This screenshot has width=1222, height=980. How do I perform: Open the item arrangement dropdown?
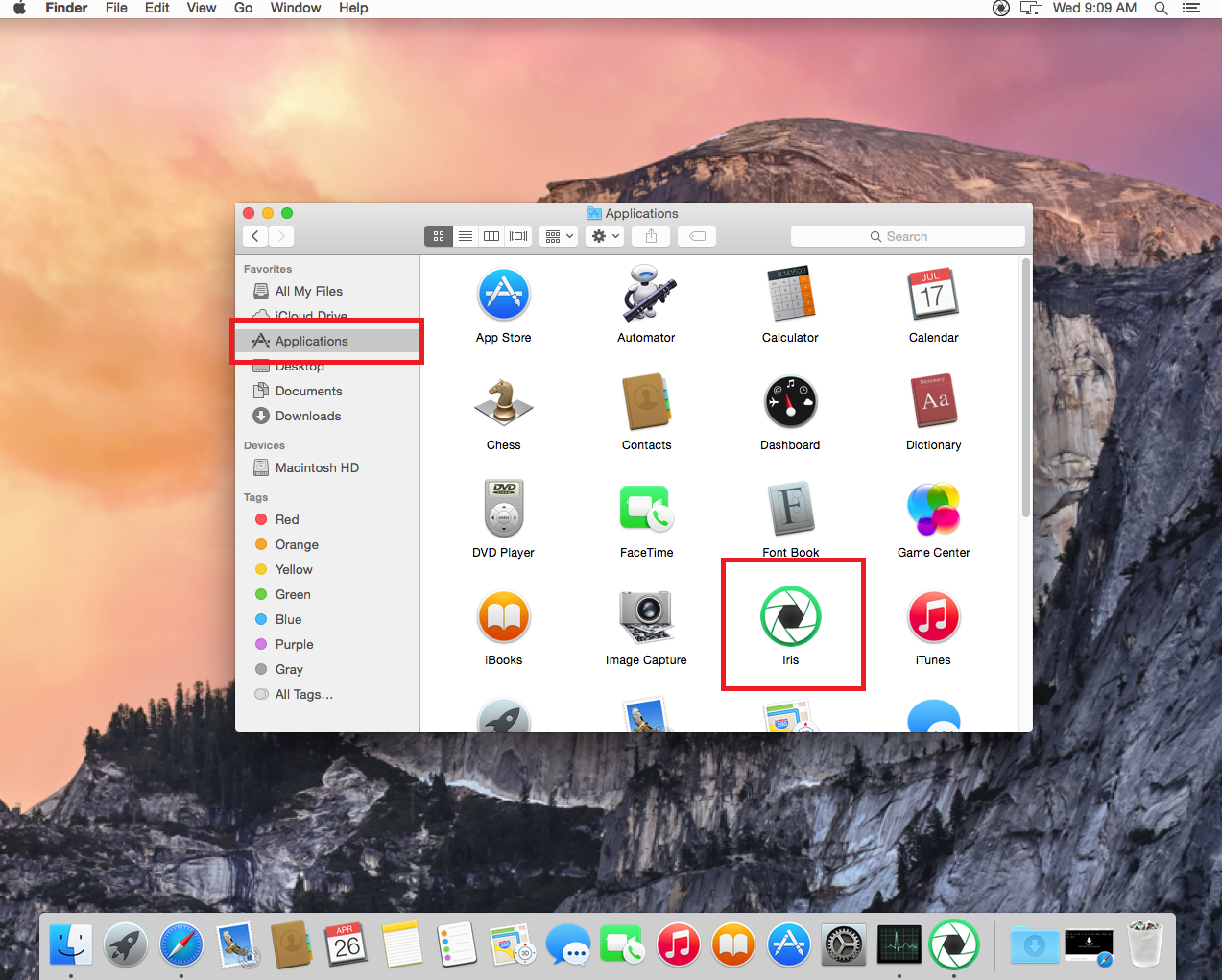click(x=559, y=236)
